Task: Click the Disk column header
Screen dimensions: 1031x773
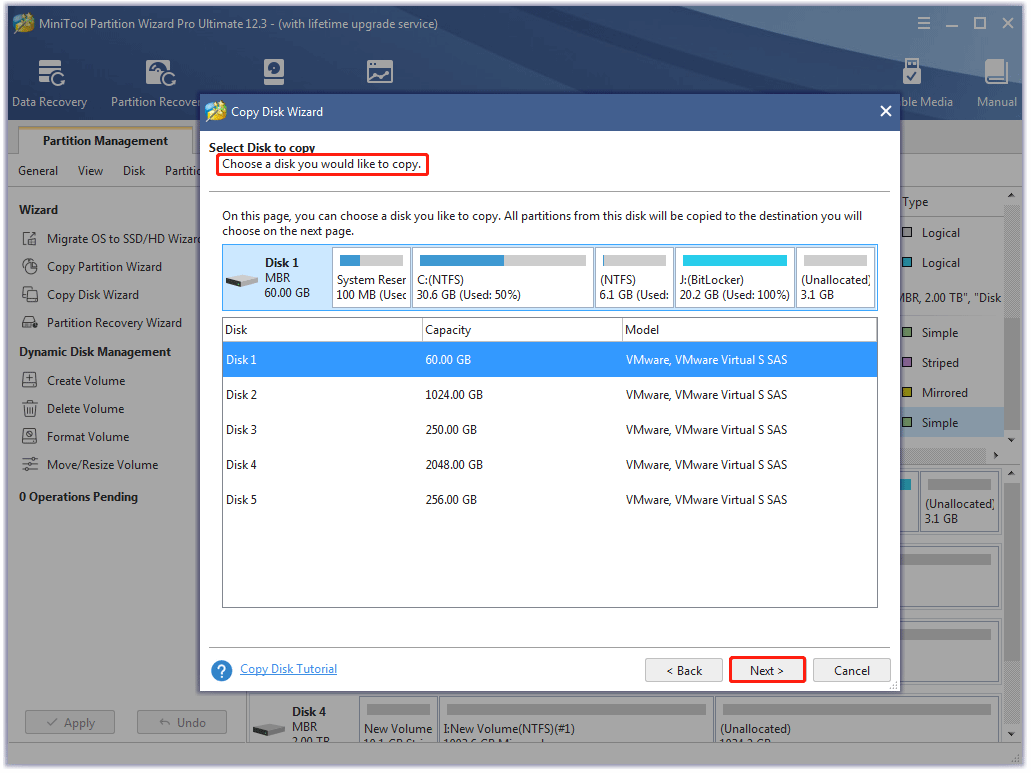Action: coord(322,330)
